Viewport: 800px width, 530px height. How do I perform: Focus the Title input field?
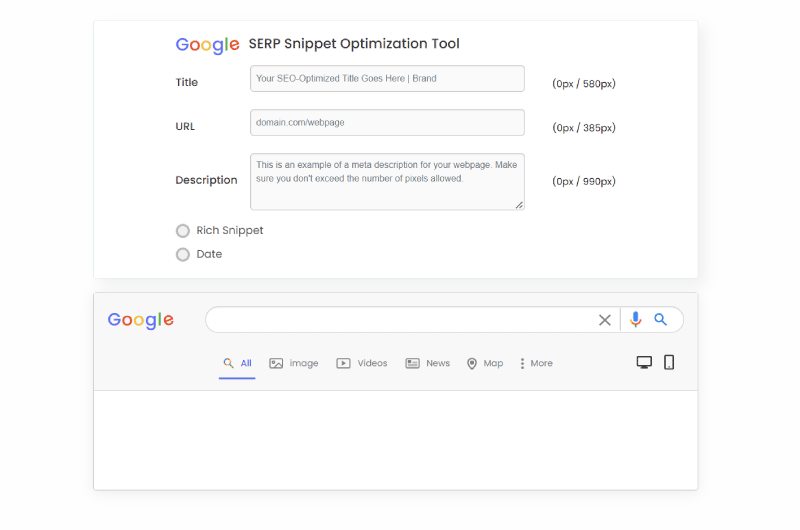coord(387,79)
